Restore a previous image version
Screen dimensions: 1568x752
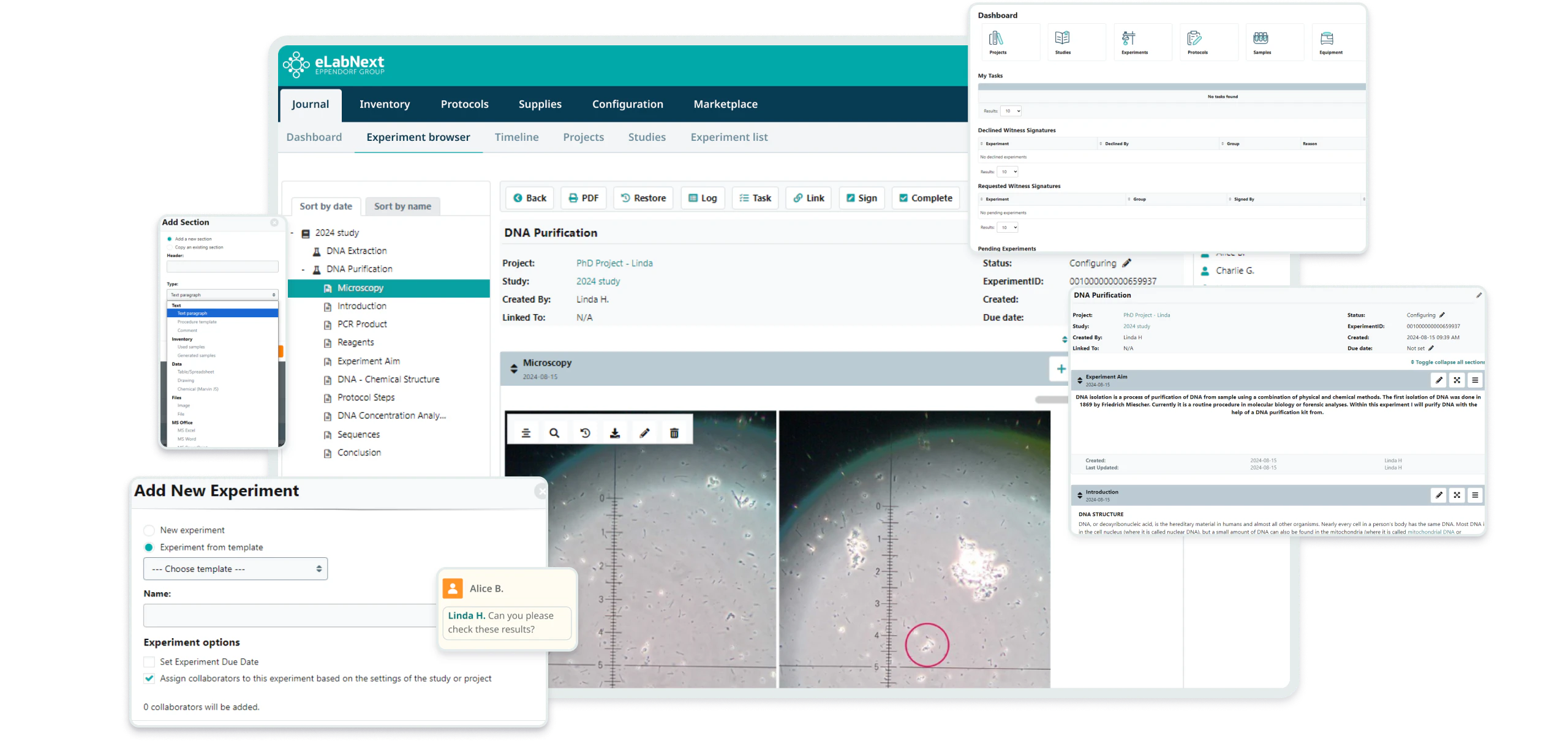584,432
